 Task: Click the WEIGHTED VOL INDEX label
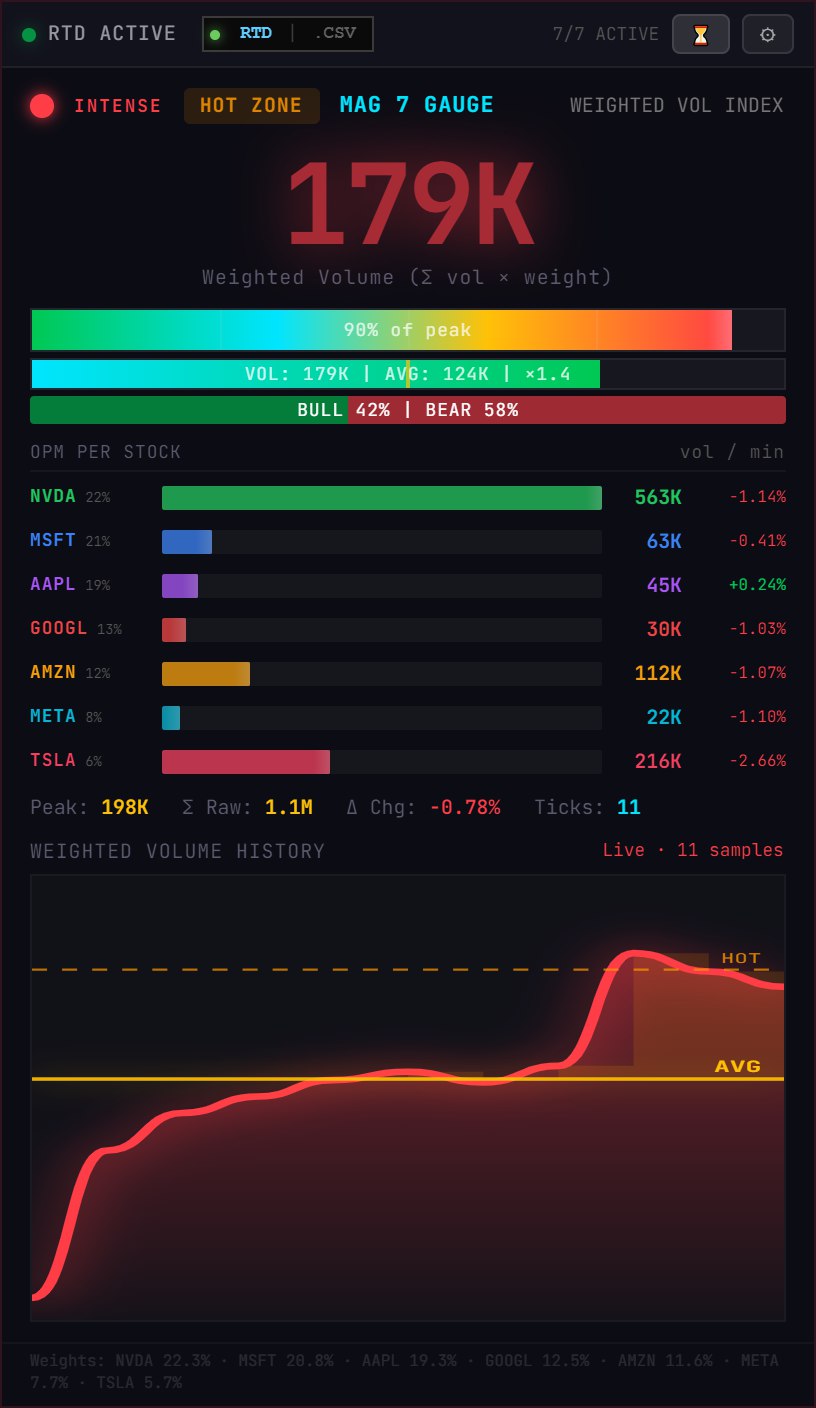(676, 106)
